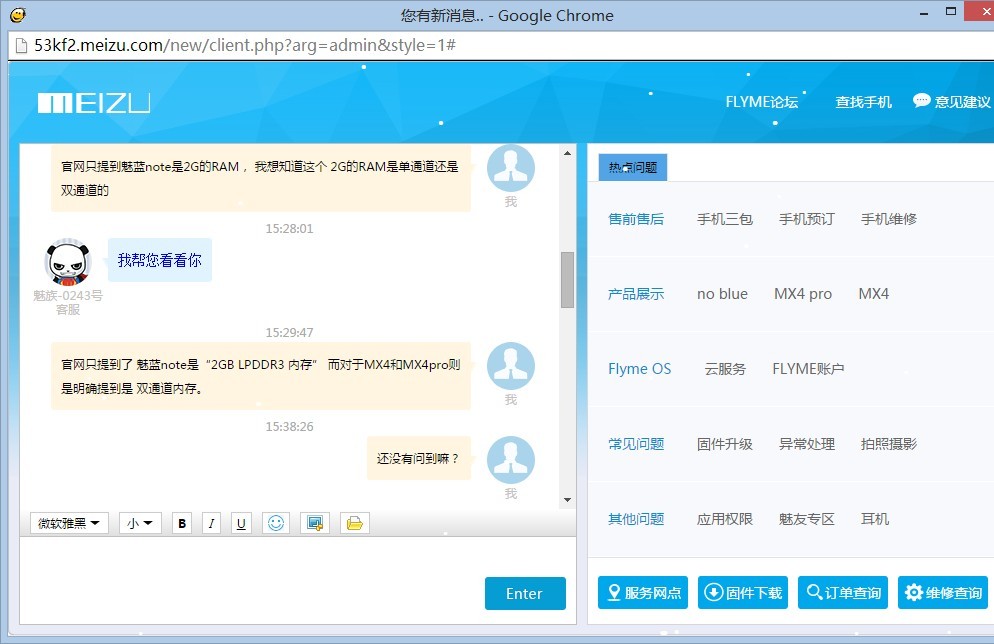Screen dimensions: 994x644
Task: Click the chat scrollbar up arrow
Action: pyautogui.click(x=567, y=153)
